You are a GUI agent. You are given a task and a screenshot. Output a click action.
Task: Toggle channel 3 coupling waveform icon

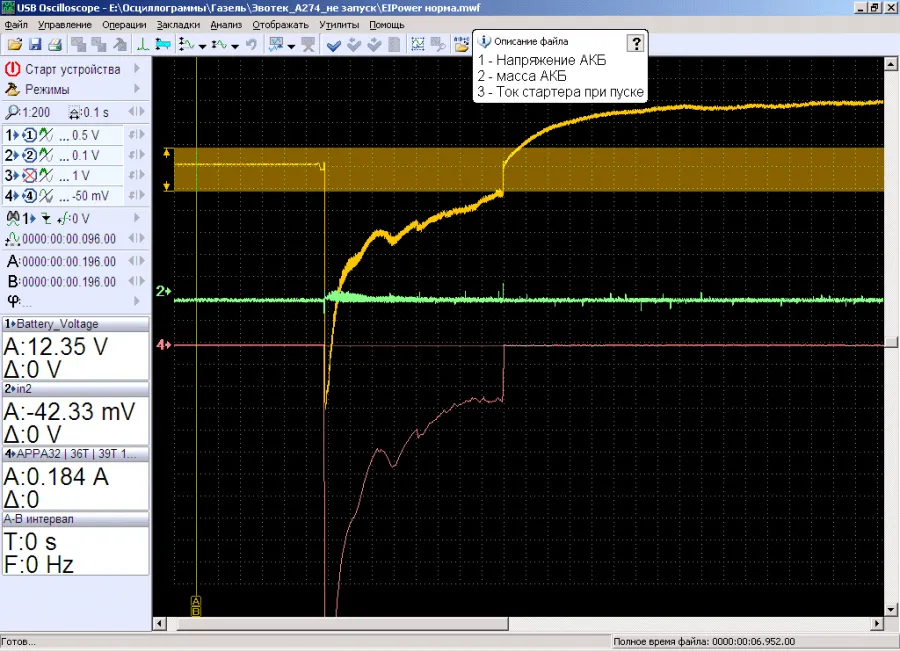46,176
